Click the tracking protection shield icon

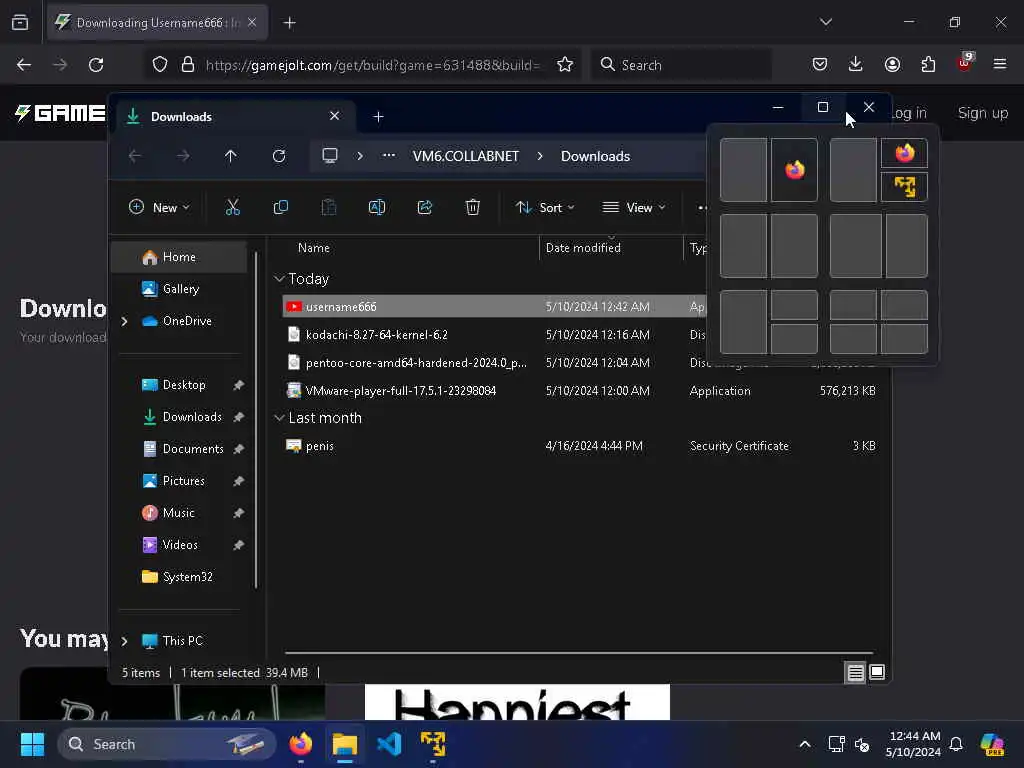click(160, 65)
